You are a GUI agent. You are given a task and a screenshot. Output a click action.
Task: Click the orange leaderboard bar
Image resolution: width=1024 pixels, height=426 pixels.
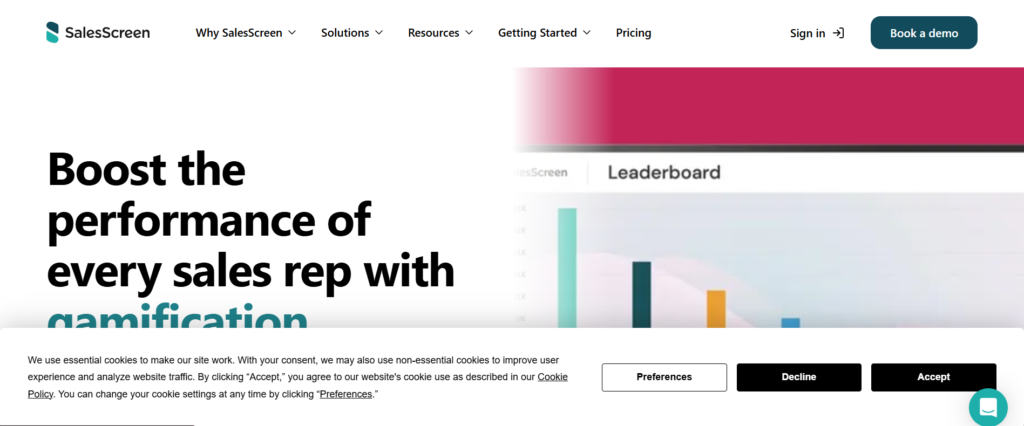(715, 308)
